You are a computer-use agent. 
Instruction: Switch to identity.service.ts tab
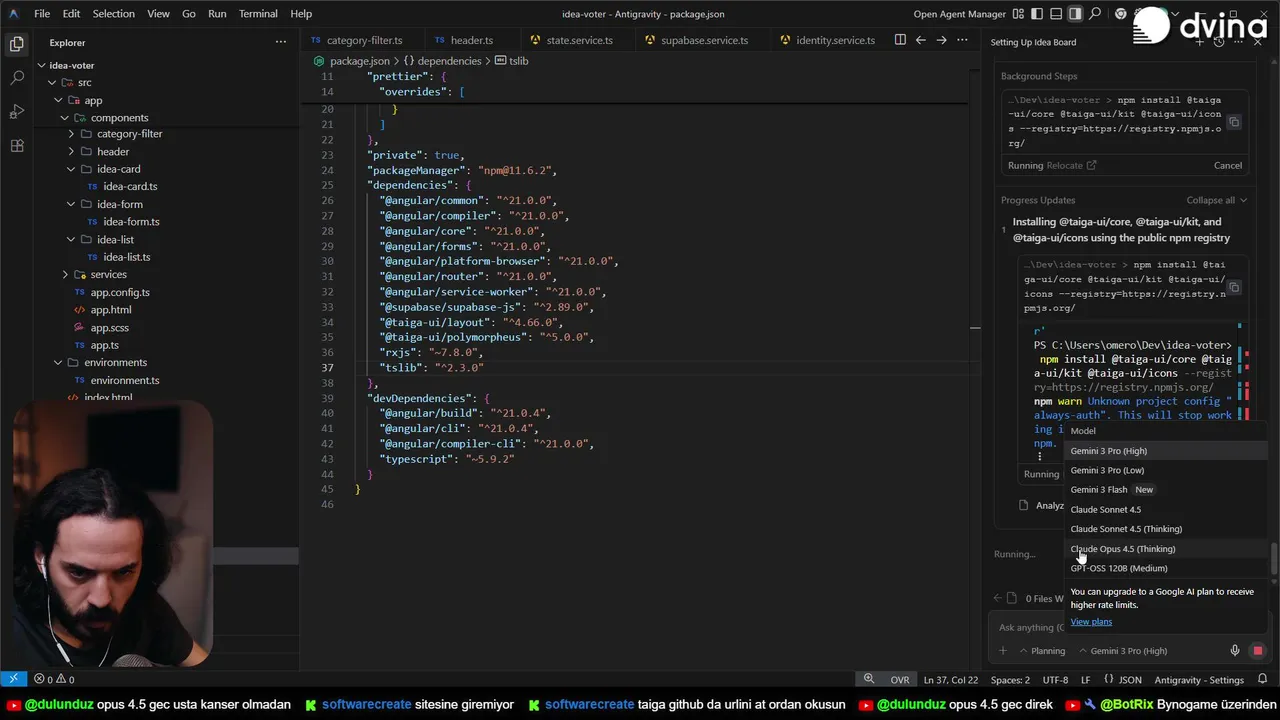835,40
